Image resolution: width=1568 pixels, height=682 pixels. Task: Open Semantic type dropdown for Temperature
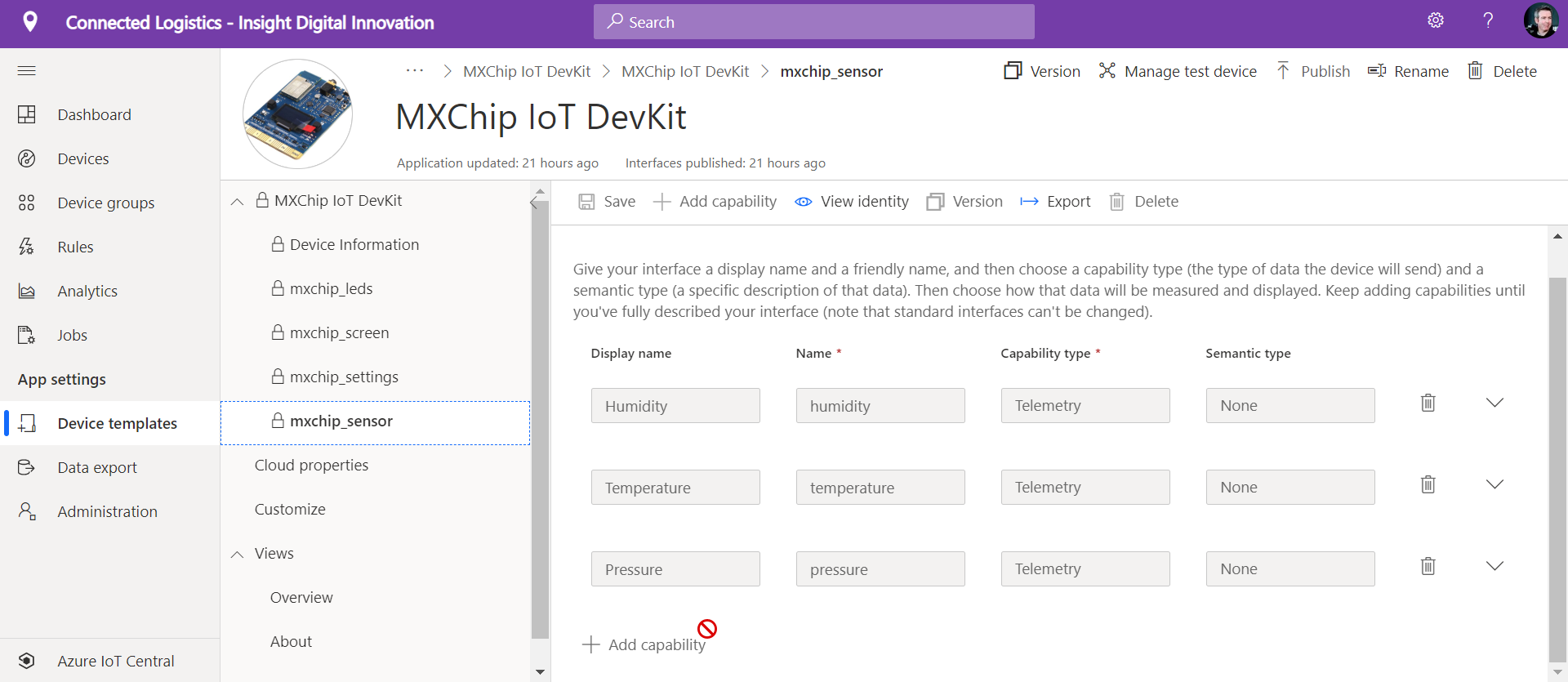[x=1290, y=488]
